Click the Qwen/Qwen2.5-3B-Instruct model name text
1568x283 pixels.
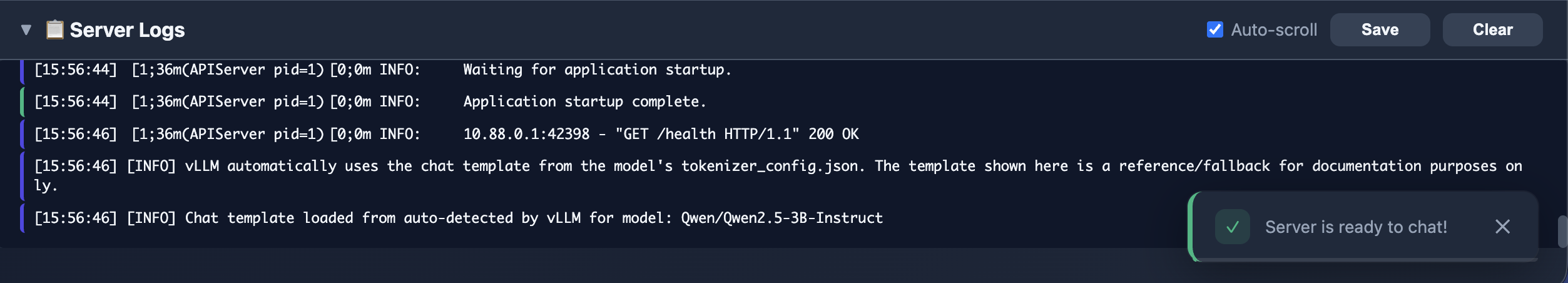(781, 218)
